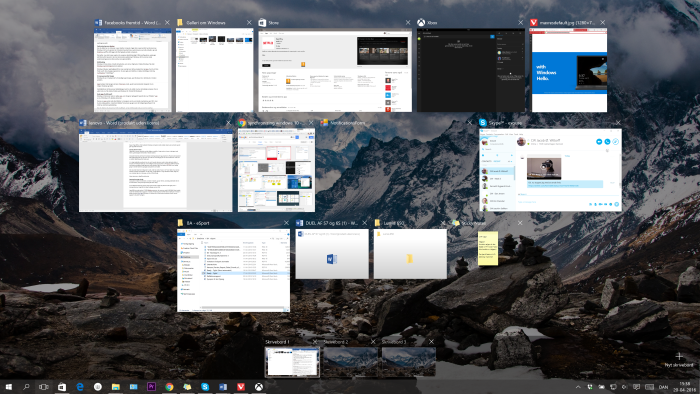Select the Store window preview

pyautogui.click(x=335, y=70)
